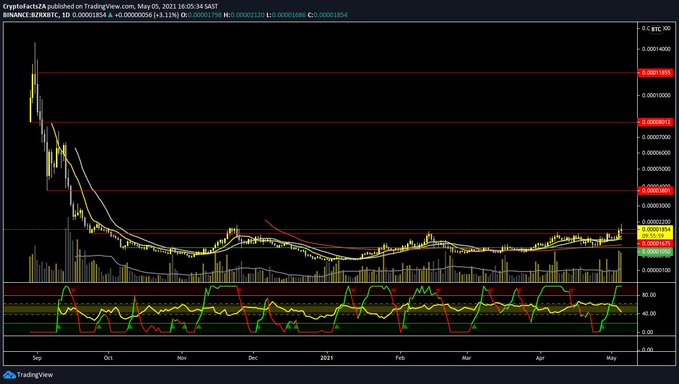Screen dimensions: 679x384
Task: Click the BINANCE:BZRXBTC symbol title
Action: pyautogui.click(x=29, y=15)
